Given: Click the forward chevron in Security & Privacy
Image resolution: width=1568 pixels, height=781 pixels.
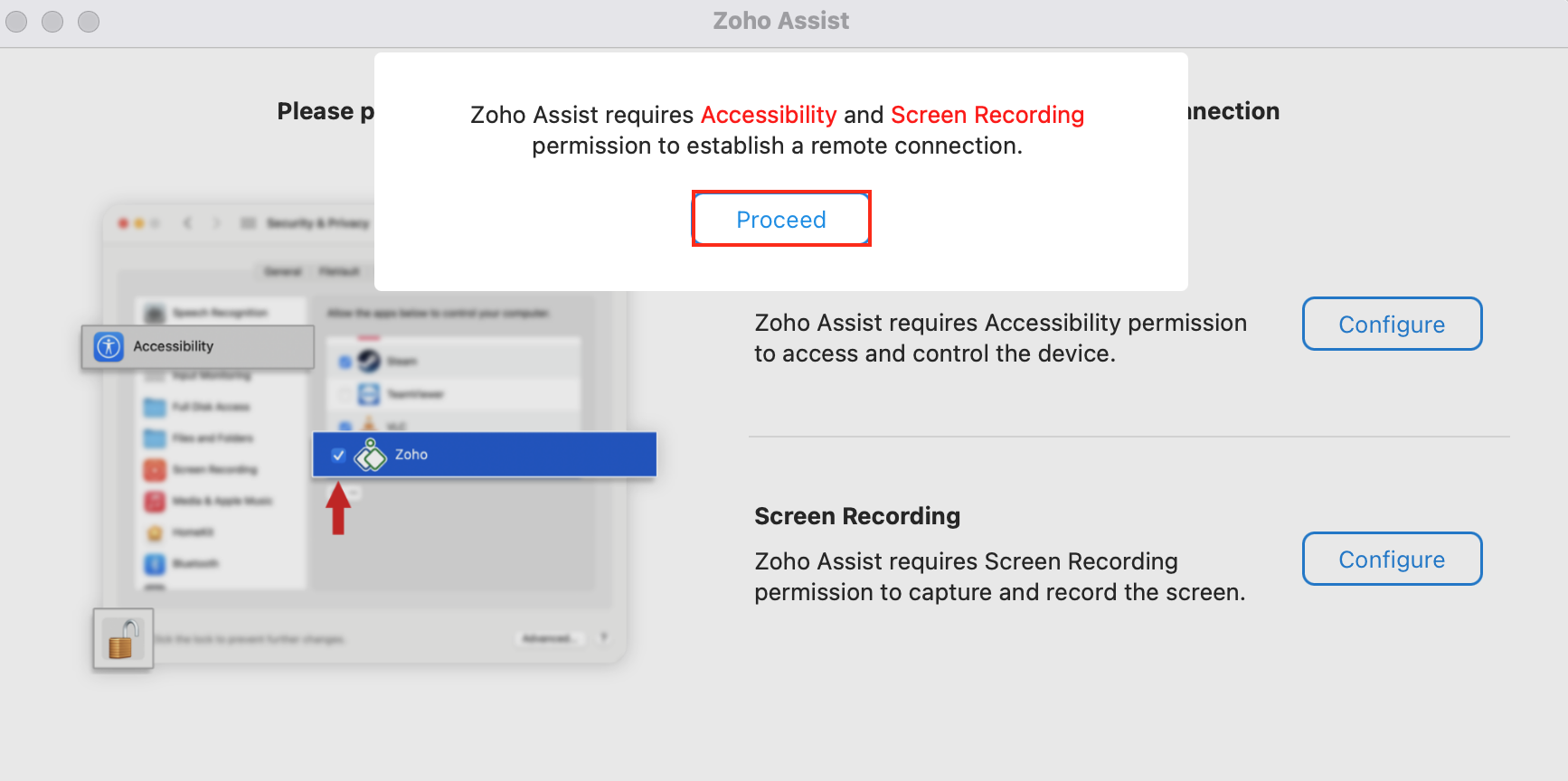Looking at the screenshot, I should (x=217, y=222).
